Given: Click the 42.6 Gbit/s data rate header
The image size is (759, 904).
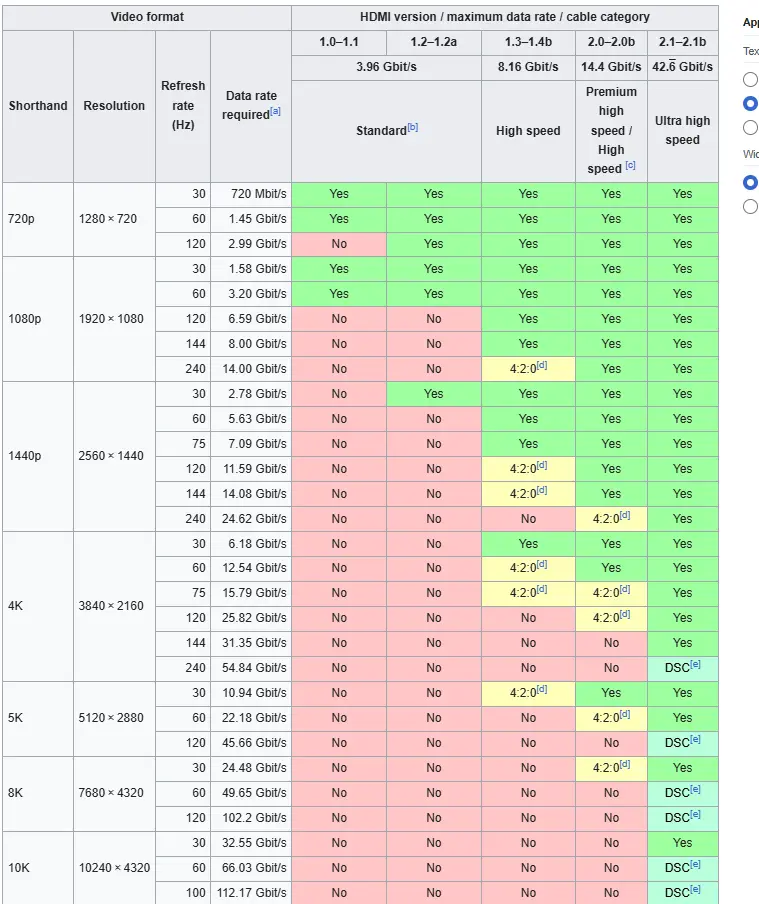Looking at the screenshot, I should [x=682, y=67].
